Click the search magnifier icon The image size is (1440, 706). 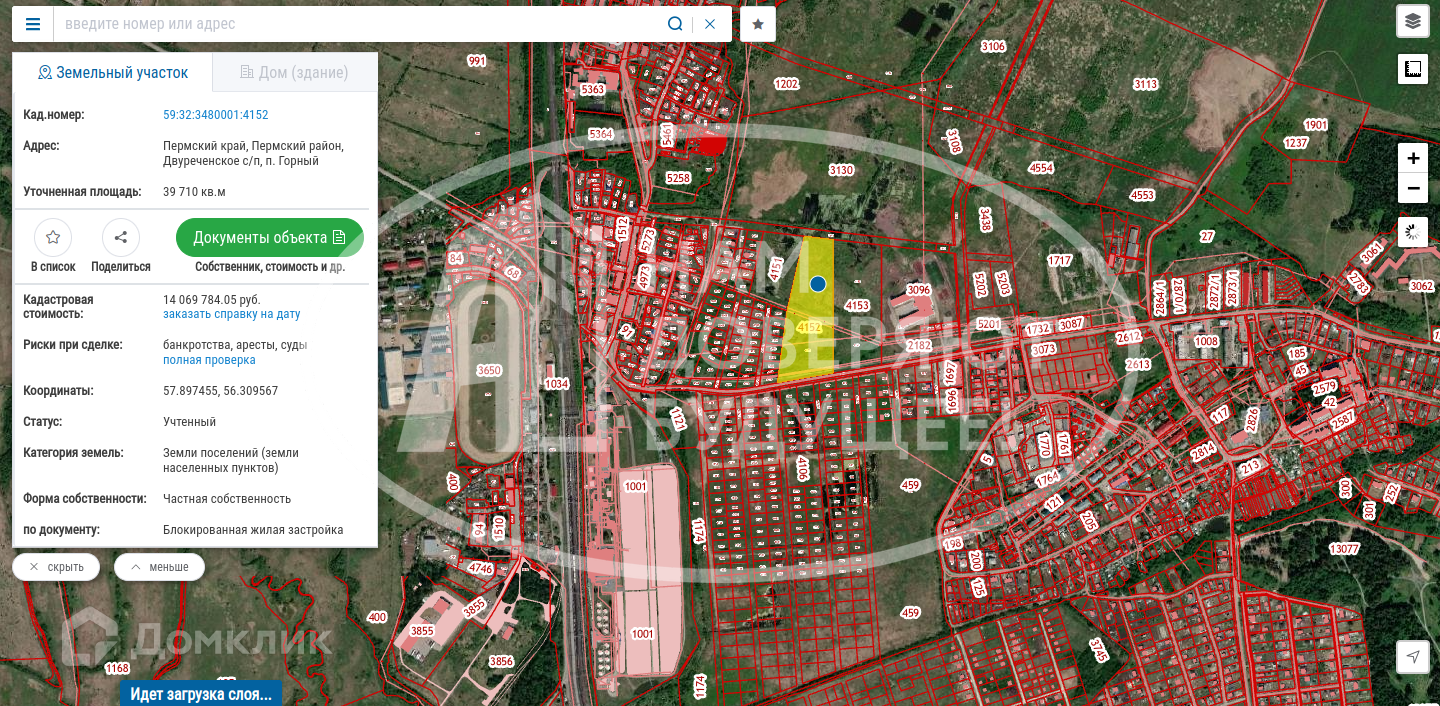(x=675, y=24)
